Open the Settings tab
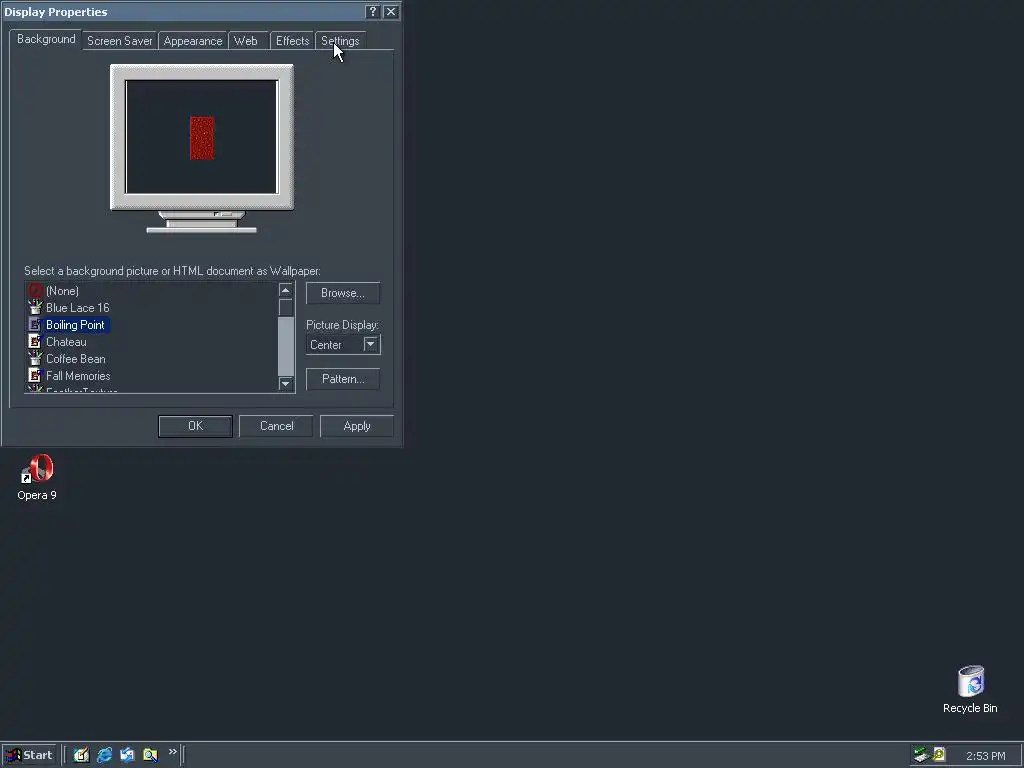 coord(340,40)
